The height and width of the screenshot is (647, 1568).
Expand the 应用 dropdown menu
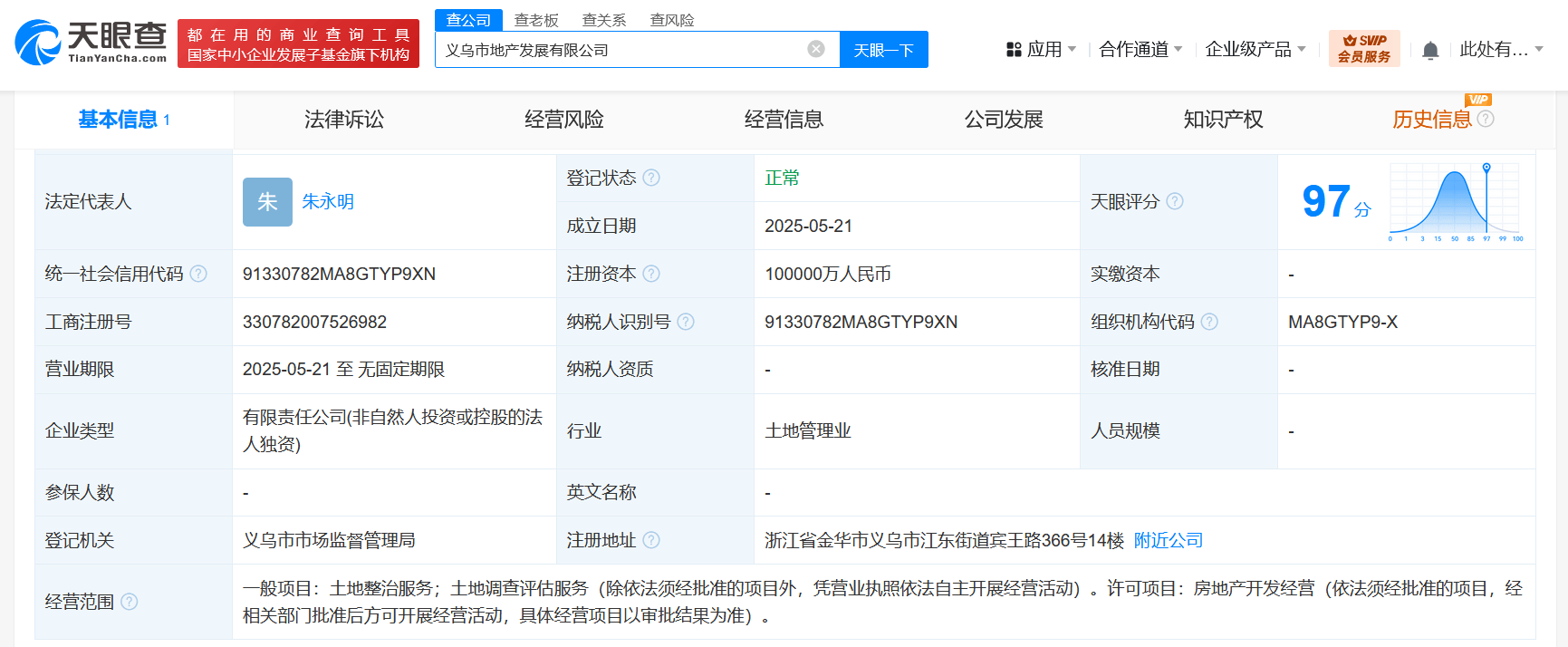(1042, 49)
